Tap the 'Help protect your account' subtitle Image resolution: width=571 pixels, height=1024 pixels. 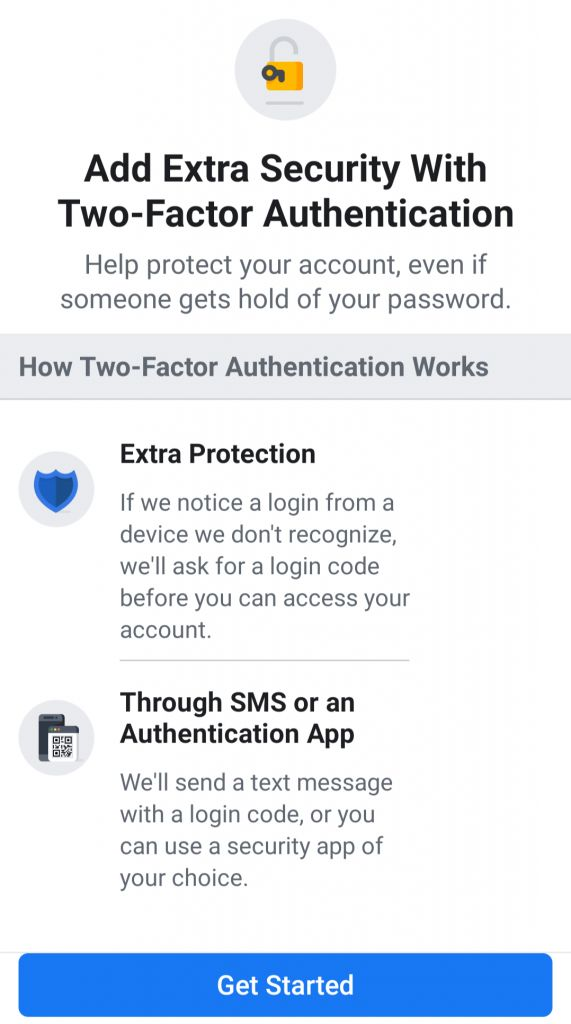(x=286, y=265)
